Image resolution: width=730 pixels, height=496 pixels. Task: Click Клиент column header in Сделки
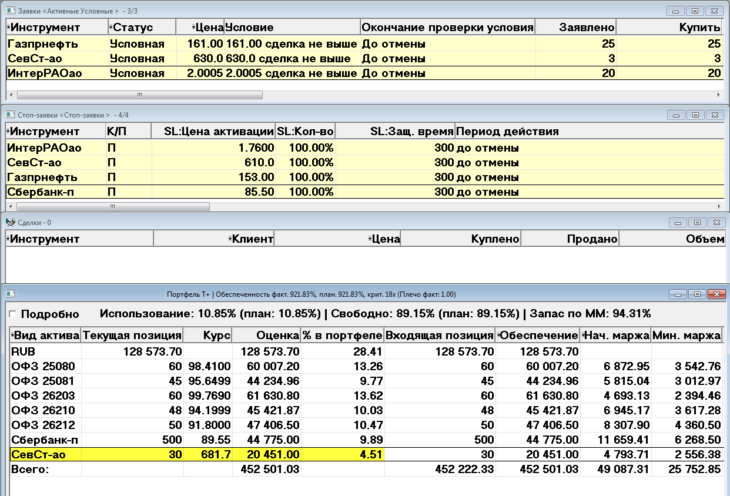[214, 239]
